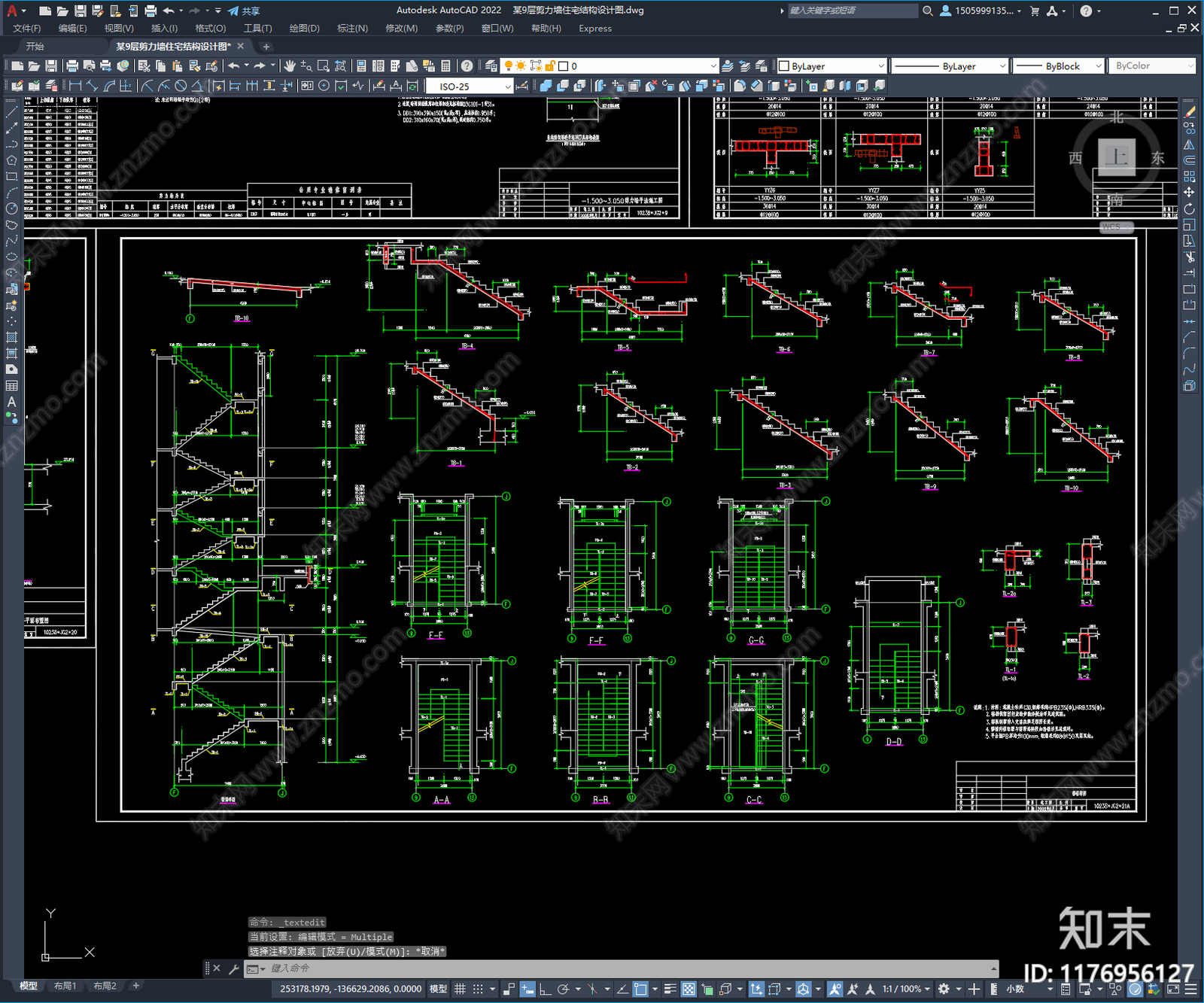Click the 共享 share button
Image resolution: width=1204 pixels, height=1003 pixels.
tap(244, 11)
